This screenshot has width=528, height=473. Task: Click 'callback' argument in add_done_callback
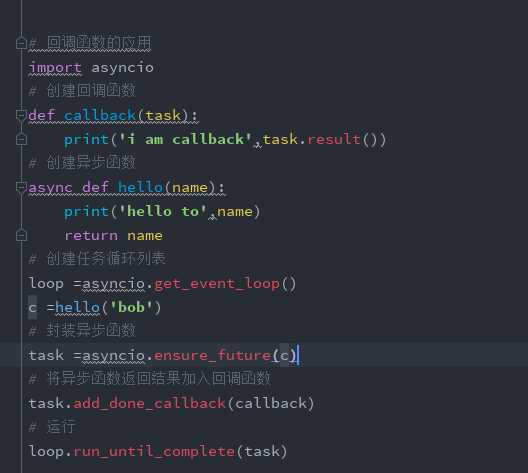[271, 403]
